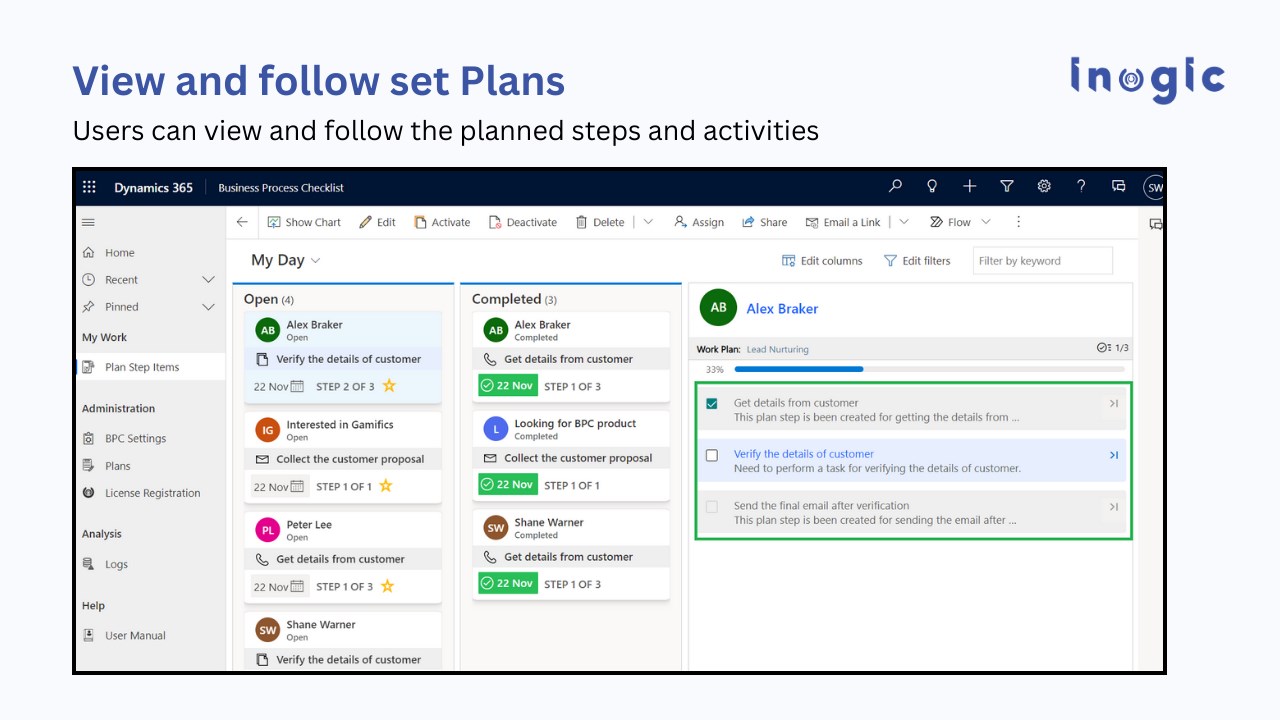The height and width of the screenshot is (720, 1280).
Task: Click the Open (4) column header
Action: click(x=269, y=299)
